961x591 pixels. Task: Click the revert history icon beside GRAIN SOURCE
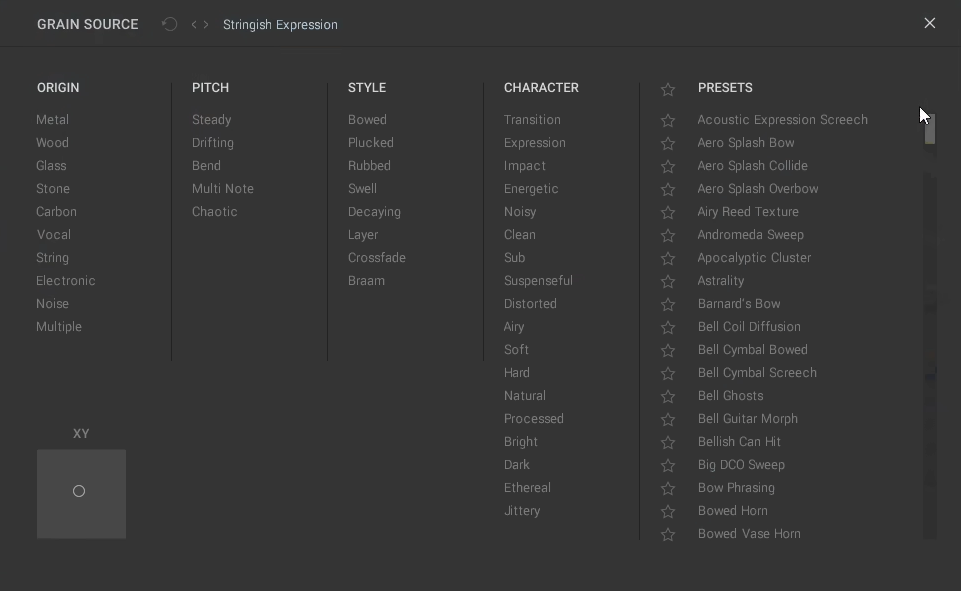pyautogui.click(x=169, y=23)
